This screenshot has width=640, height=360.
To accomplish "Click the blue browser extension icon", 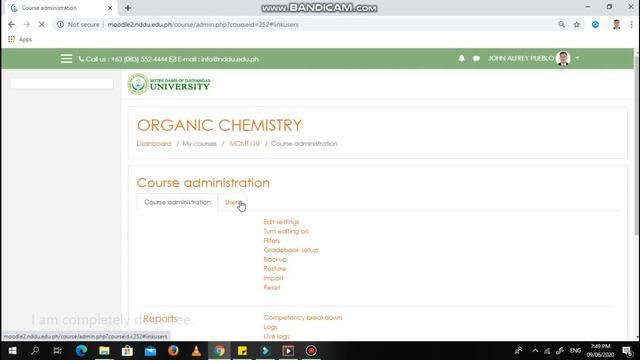I will [x=595, y=24].
